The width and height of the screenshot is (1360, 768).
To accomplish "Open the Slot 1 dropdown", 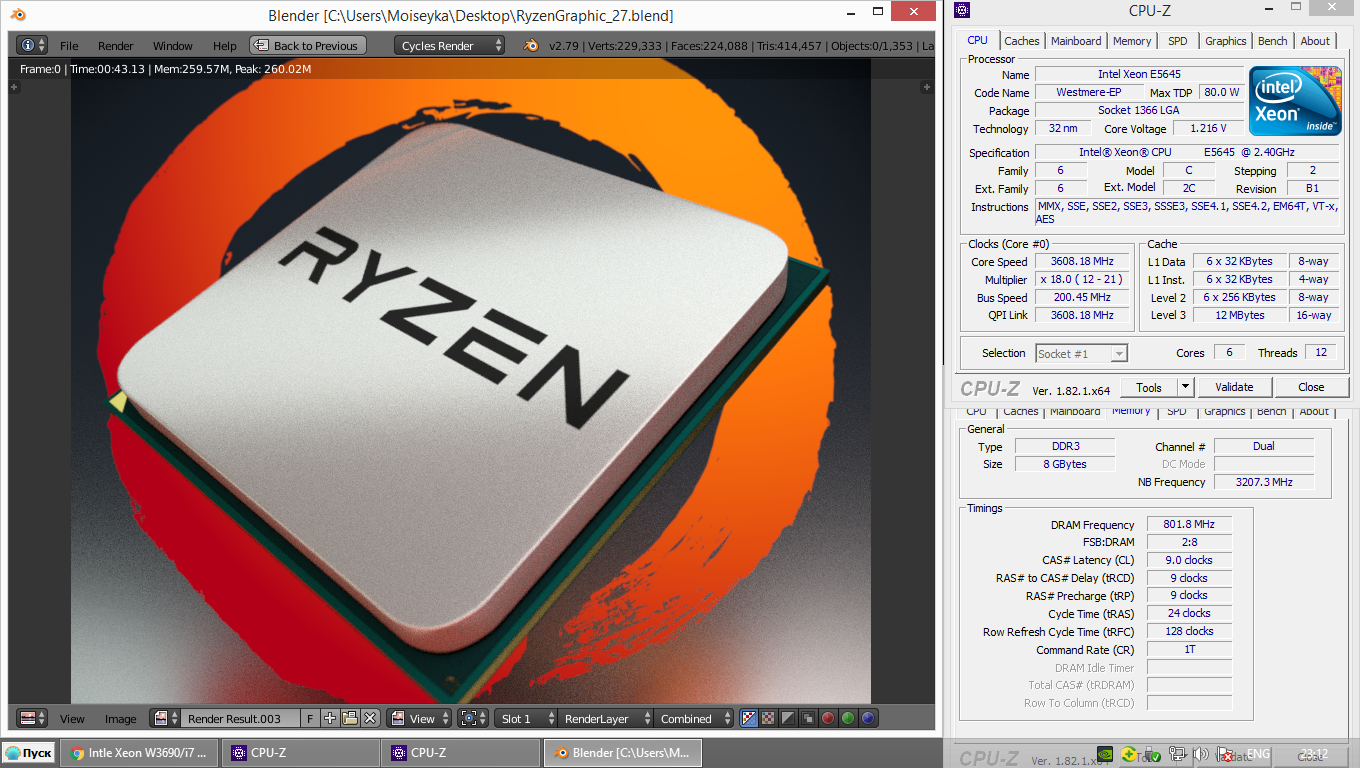I will point(526,718).
